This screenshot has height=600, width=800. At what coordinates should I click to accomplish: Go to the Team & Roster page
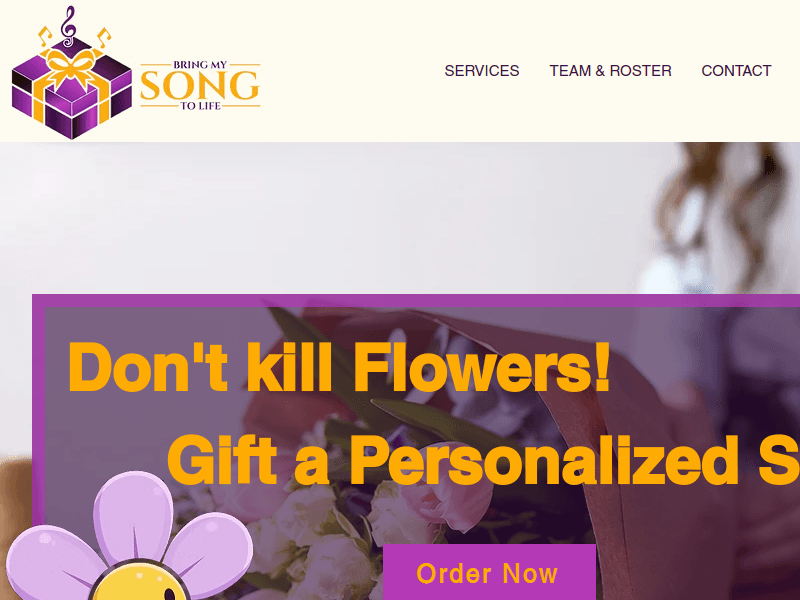(x=610, y=70)
